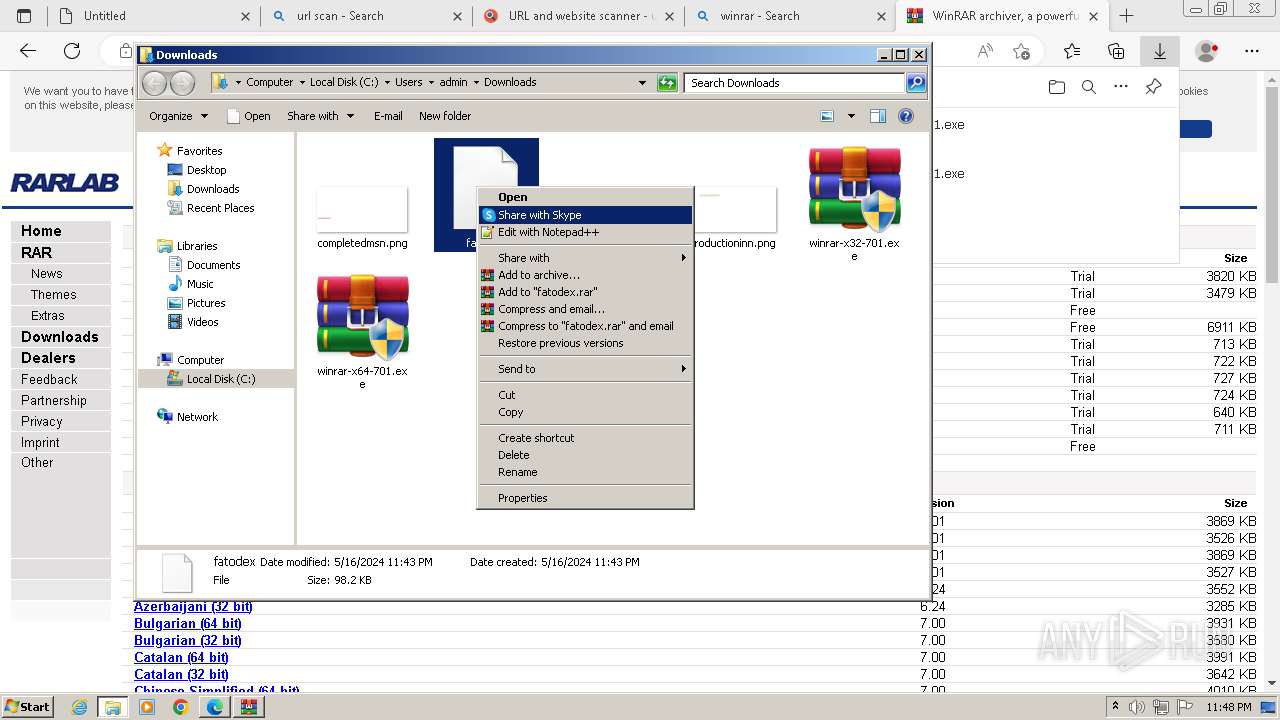
Task: Choose Add to "fatodex.rar"
Action: click(x=585, y=292)
